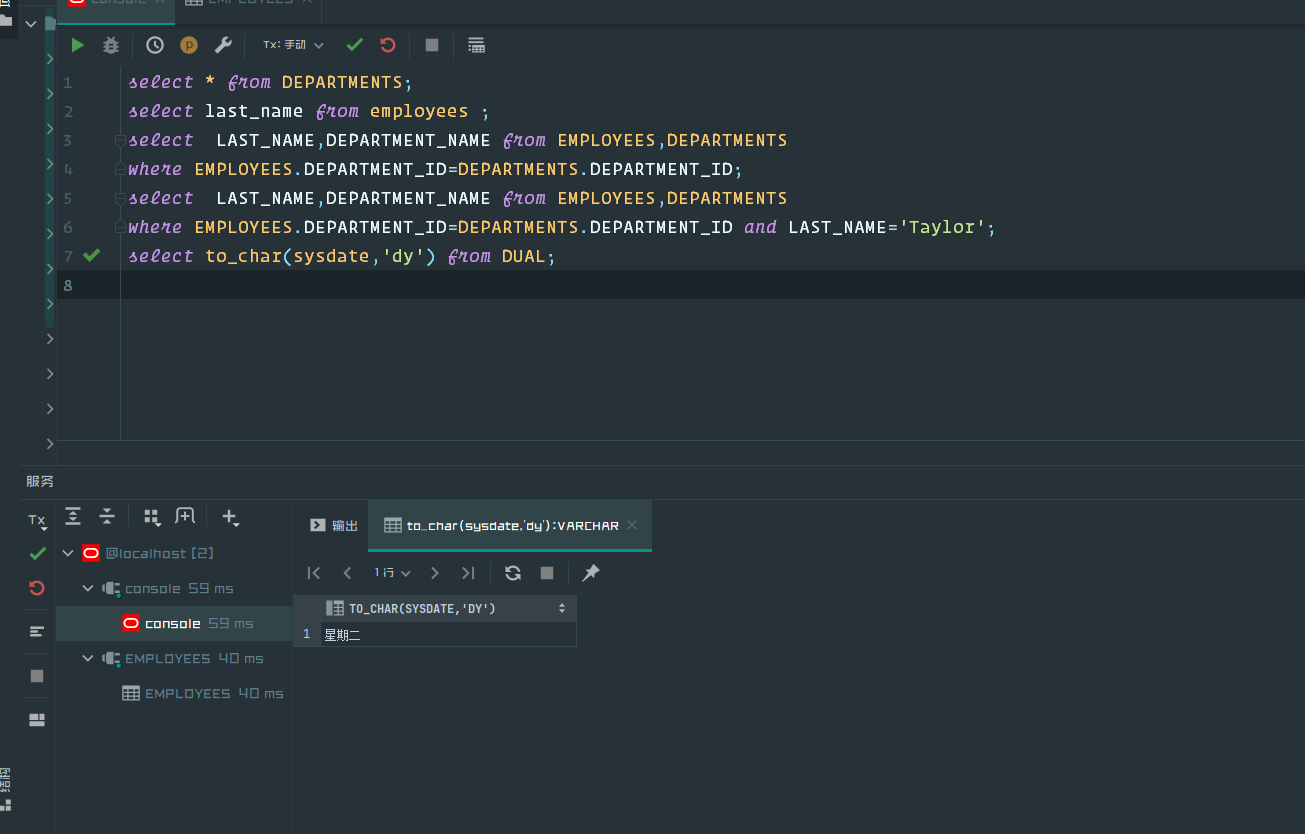
Task: Add a service with the plus icon
Action: pos(230,517)
